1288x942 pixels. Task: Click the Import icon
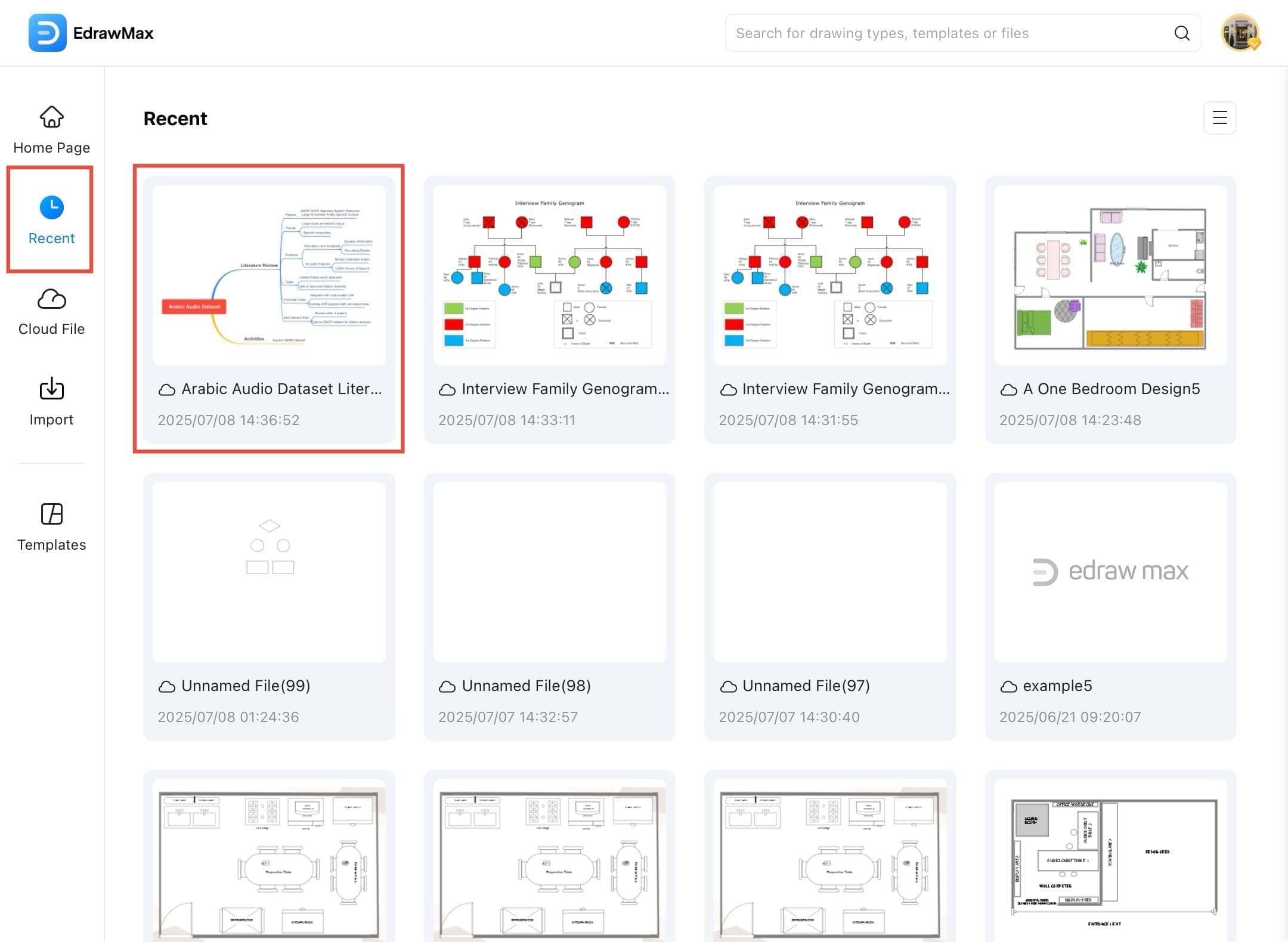(x=51, y=389)
